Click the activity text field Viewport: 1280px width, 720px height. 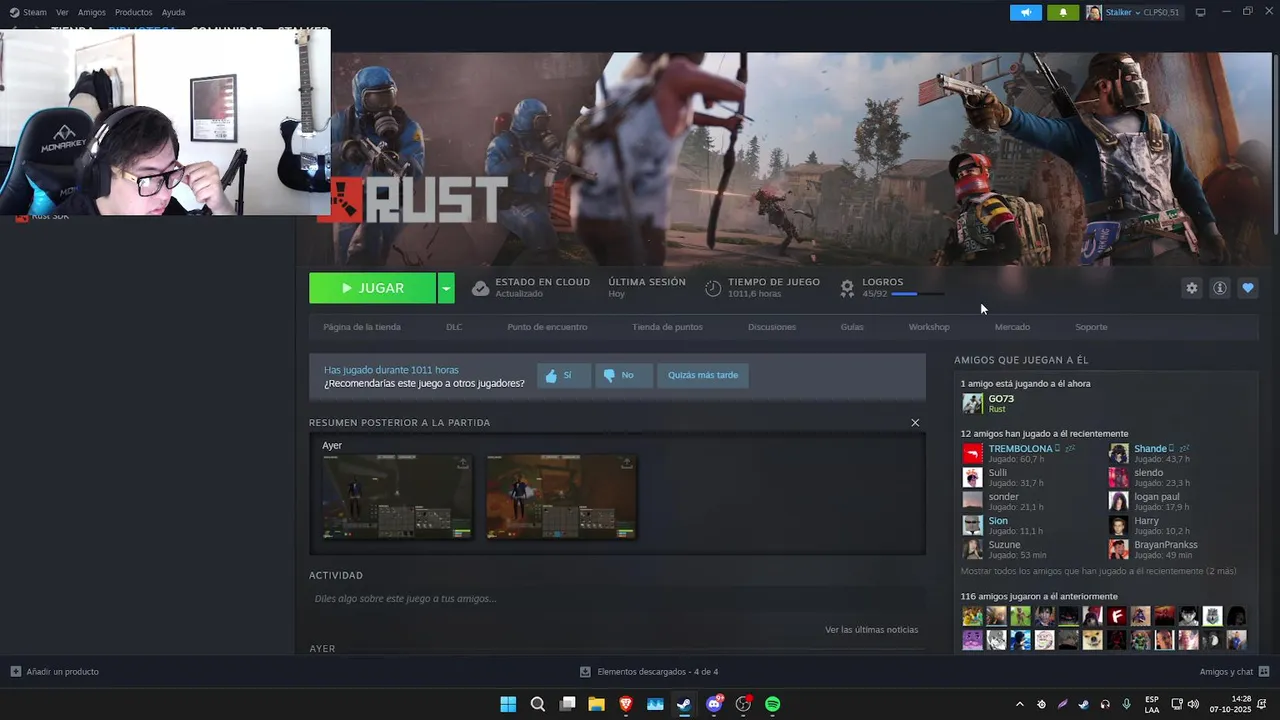click(x=617, y=599)
